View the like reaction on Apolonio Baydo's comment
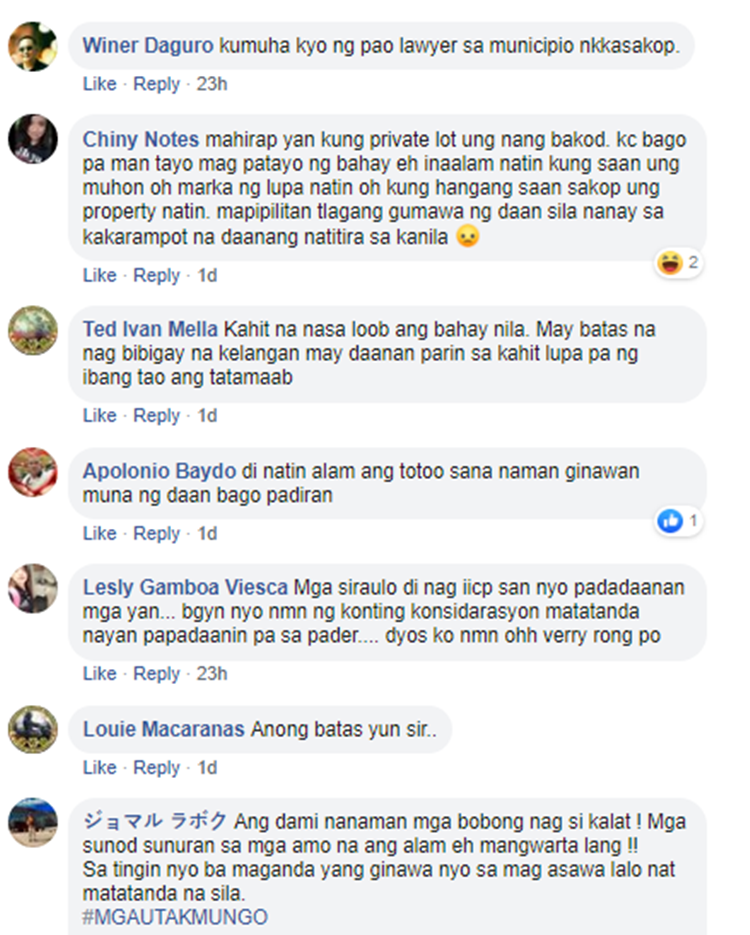The height and width of the screenshot is (935, 750). click(678, 521)
